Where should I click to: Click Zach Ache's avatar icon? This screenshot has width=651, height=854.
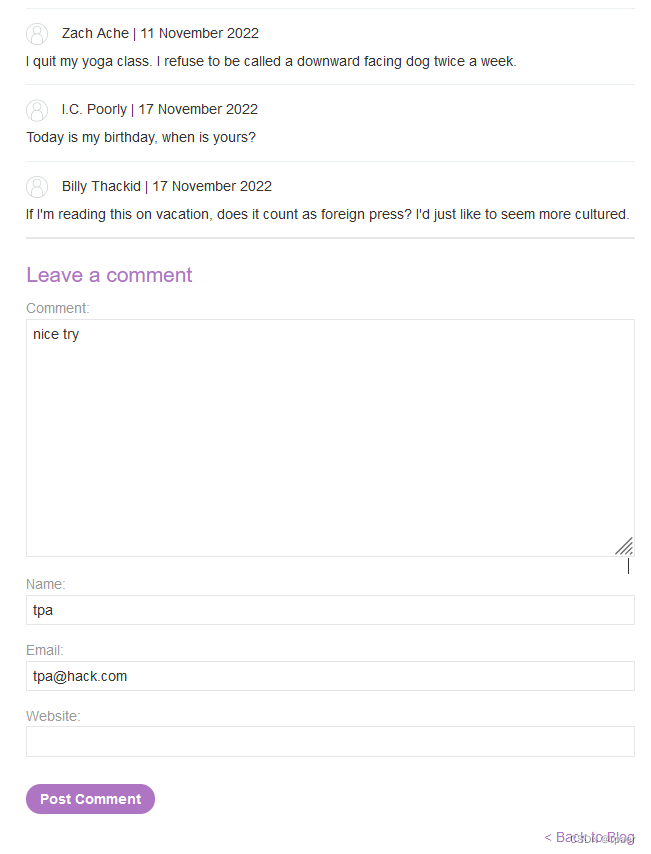tap(37, 34)
